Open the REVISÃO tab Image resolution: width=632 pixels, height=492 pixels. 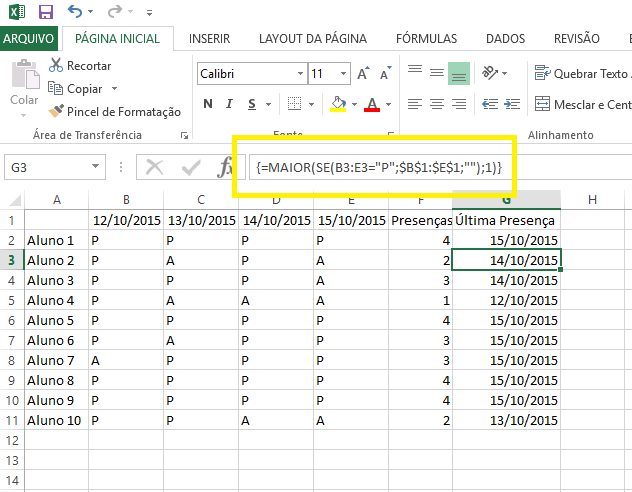577,39
